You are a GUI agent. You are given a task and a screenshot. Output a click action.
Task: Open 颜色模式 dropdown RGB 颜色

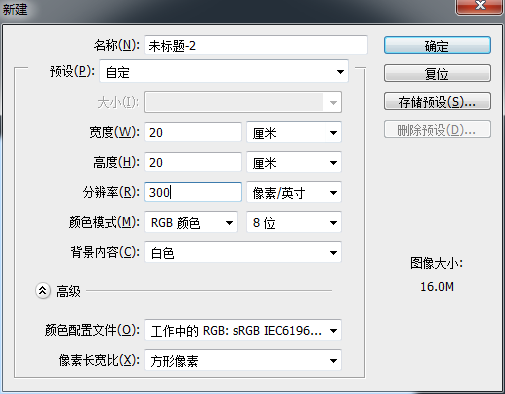point(191,222)
